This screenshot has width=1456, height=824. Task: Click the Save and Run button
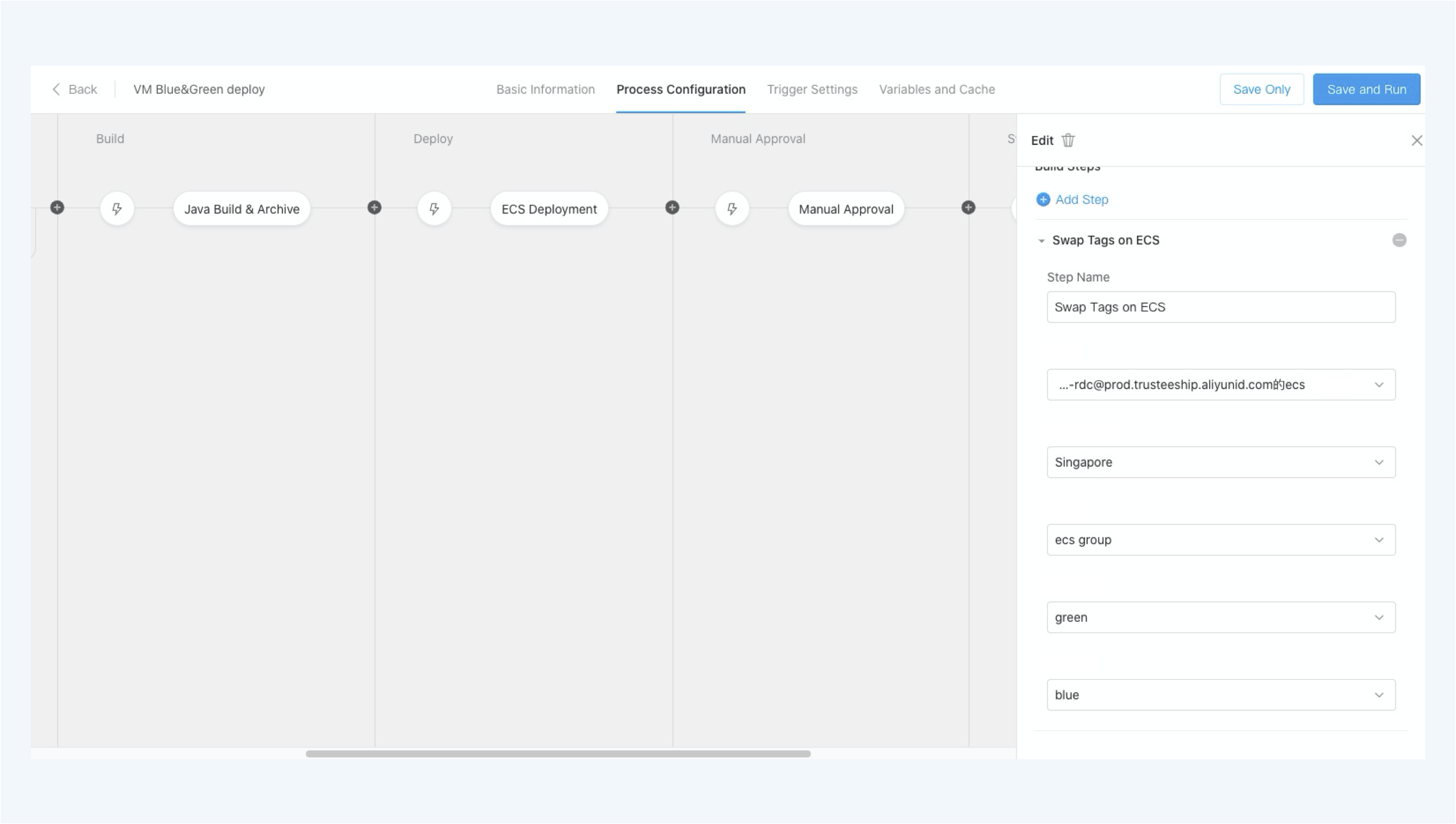(x=1366, y=89)
